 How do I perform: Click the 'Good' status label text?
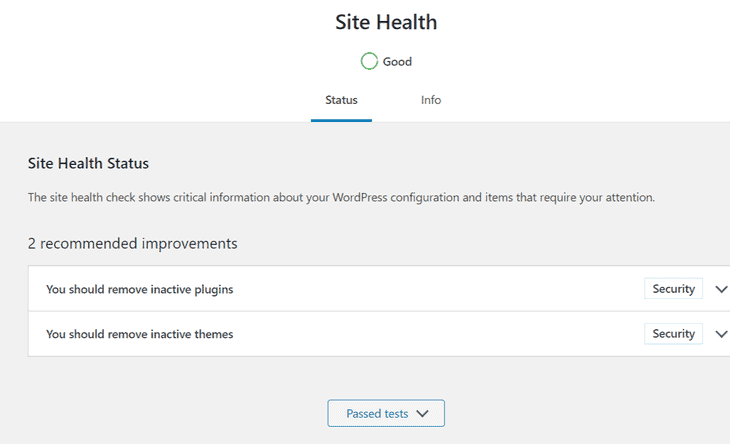pyautogui.click(x=397, y=62)
